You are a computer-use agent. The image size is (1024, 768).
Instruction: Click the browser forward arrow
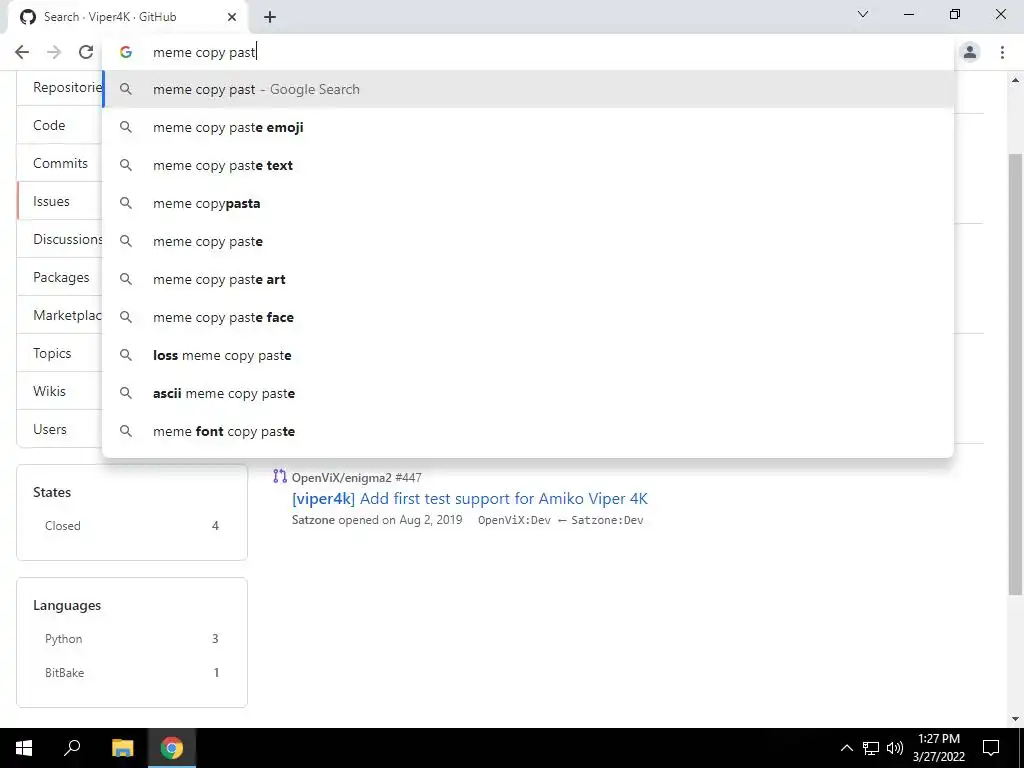click(54, 52)
